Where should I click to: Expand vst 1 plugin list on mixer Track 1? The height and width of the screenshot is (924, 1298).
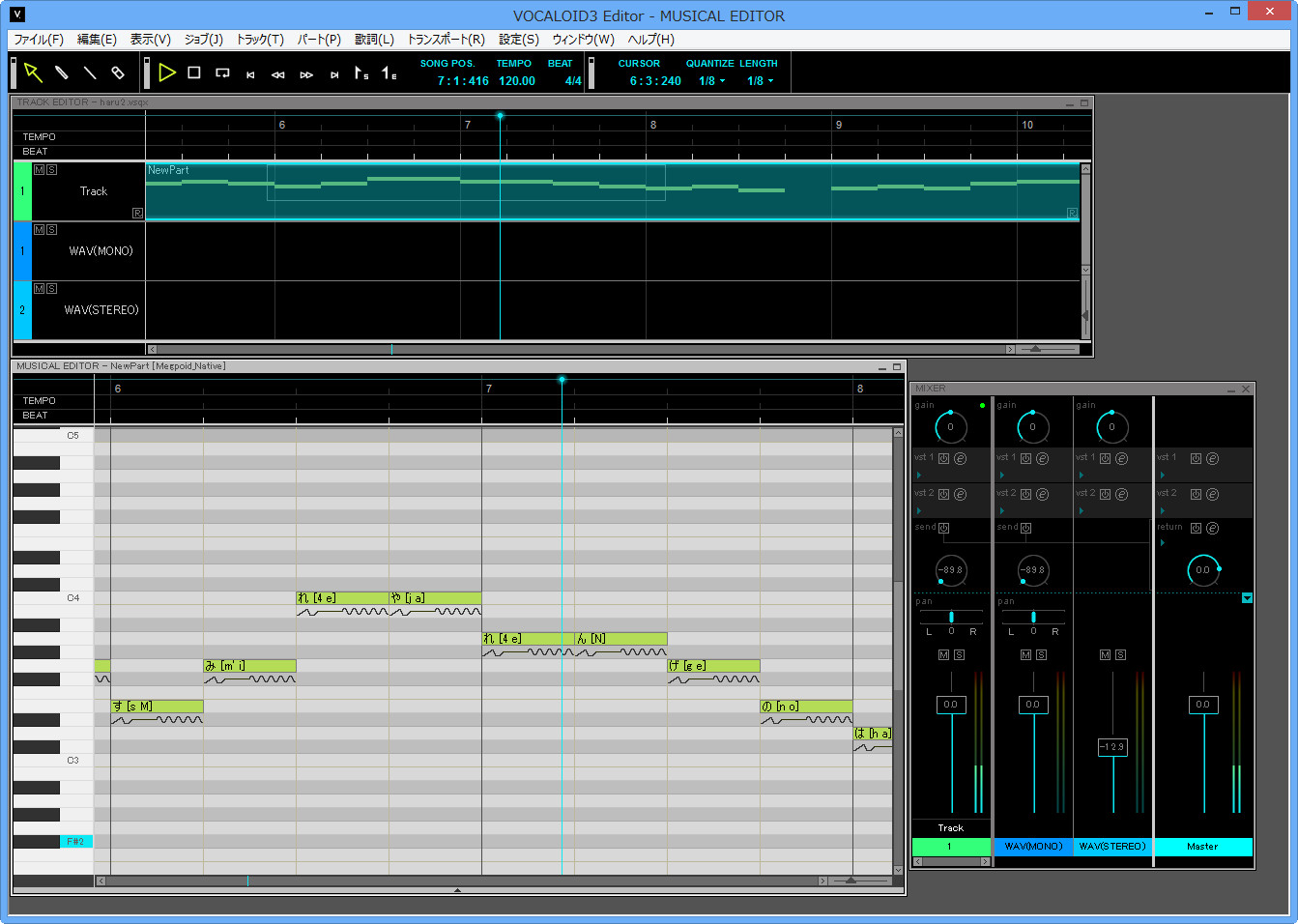point(919,475)
